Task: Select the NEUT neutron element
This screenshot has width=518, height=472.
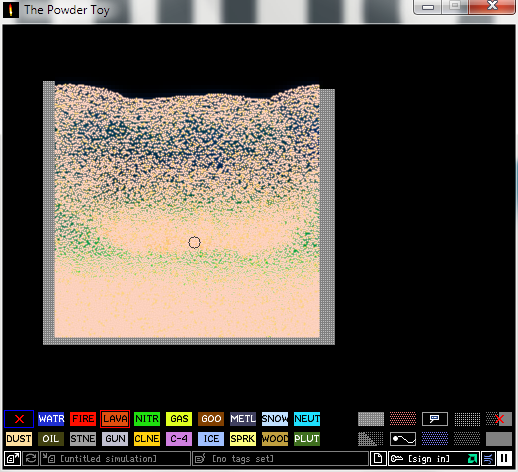Action: tap(307, 419)
